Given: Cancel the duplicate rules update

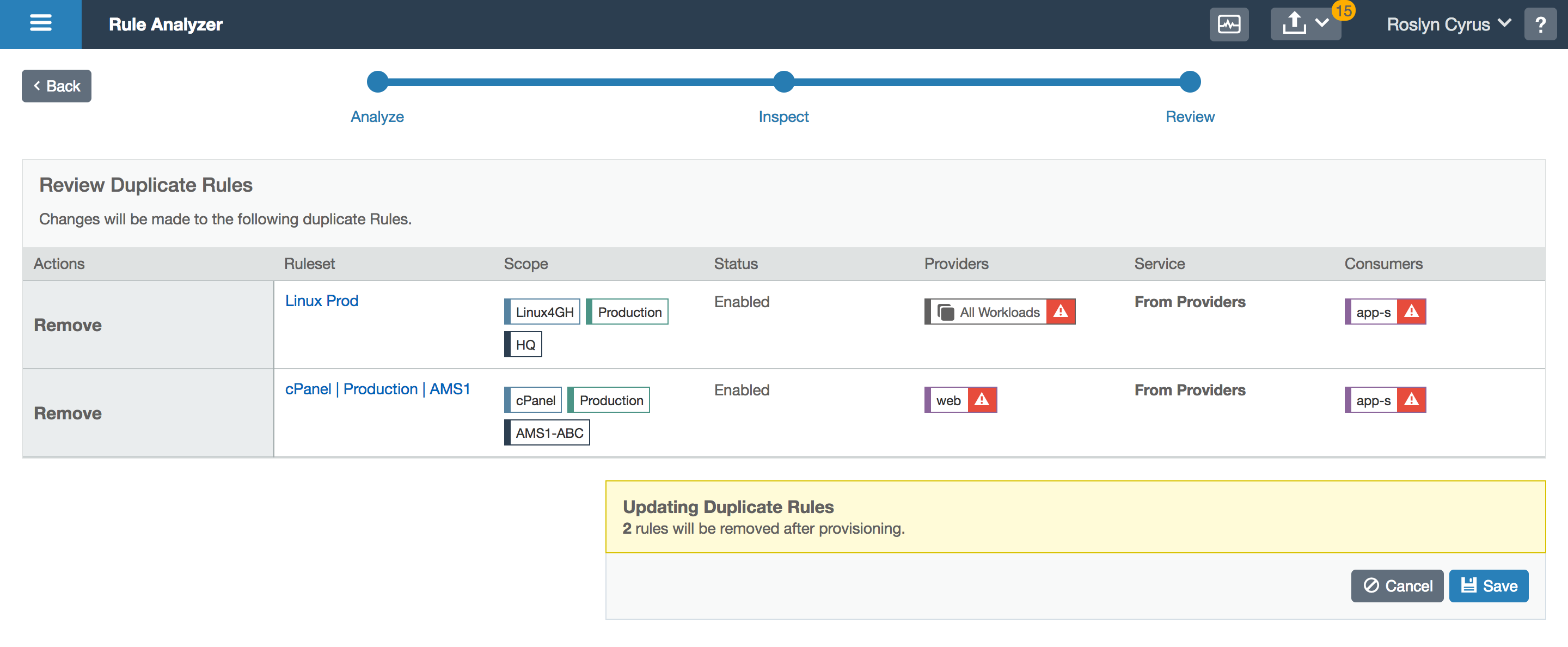Looking at the screenshot, I should (x=1397, y=585).
